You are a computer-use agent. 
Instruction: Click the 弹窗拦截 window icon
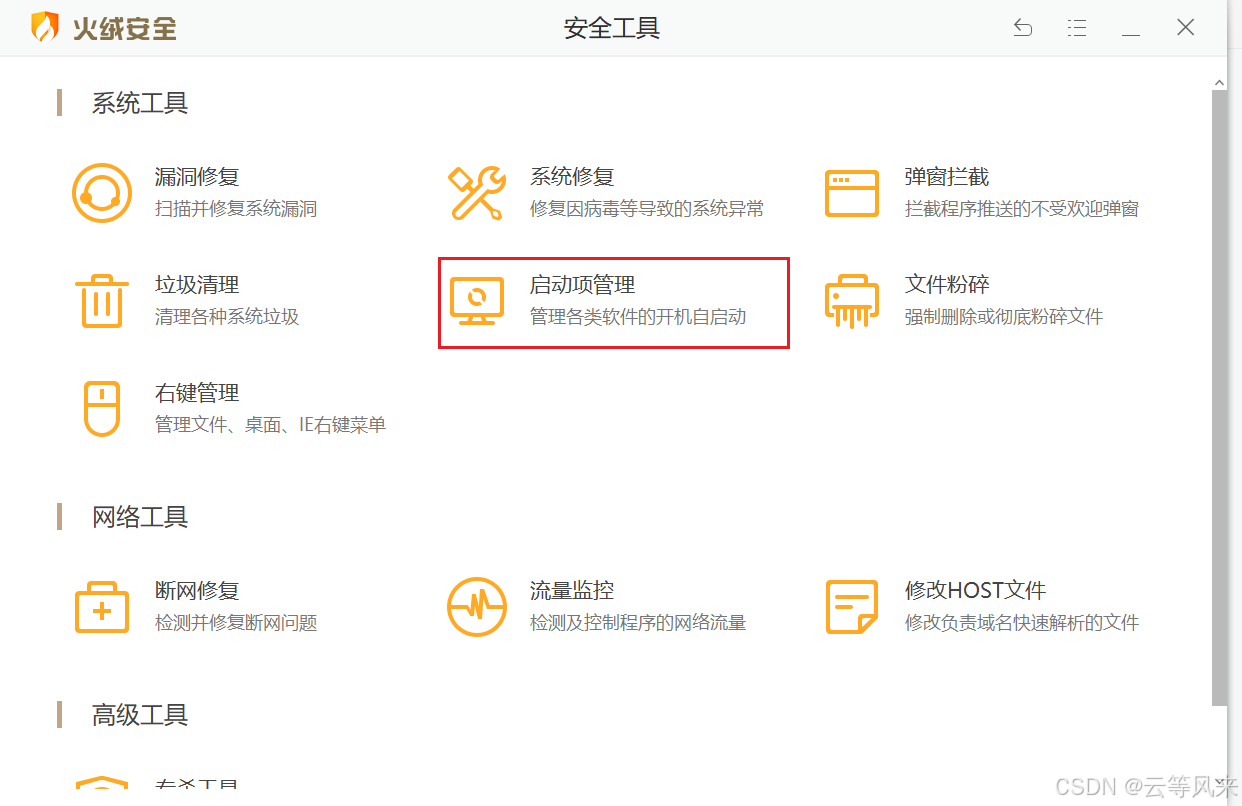pos(852,193)
